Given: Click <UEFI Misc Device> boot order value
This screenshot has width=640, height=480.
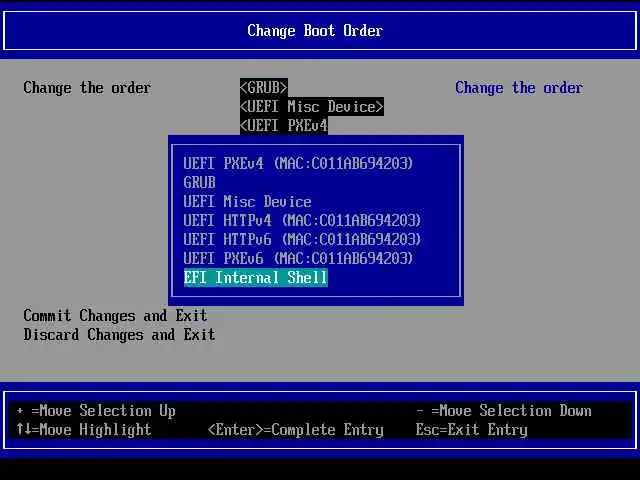Looking at the screenshot, I should pyautogui.click(x=311, y=107).
